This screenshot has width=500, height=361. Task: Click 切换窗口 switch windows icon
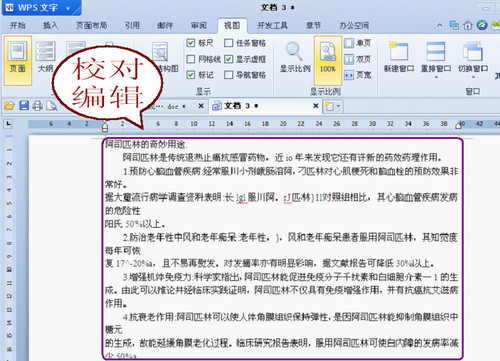coord(473,52)
